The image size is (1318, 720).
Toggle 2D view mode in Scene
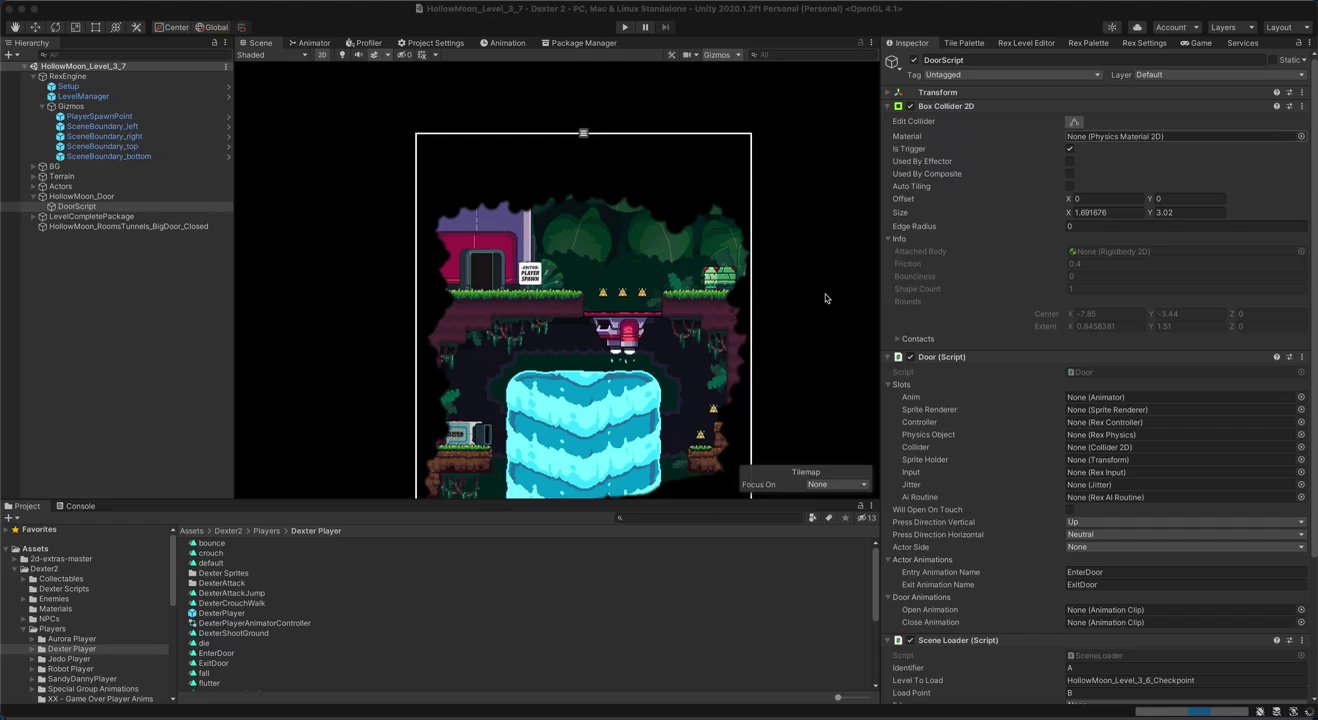click(x=322, y=55)
